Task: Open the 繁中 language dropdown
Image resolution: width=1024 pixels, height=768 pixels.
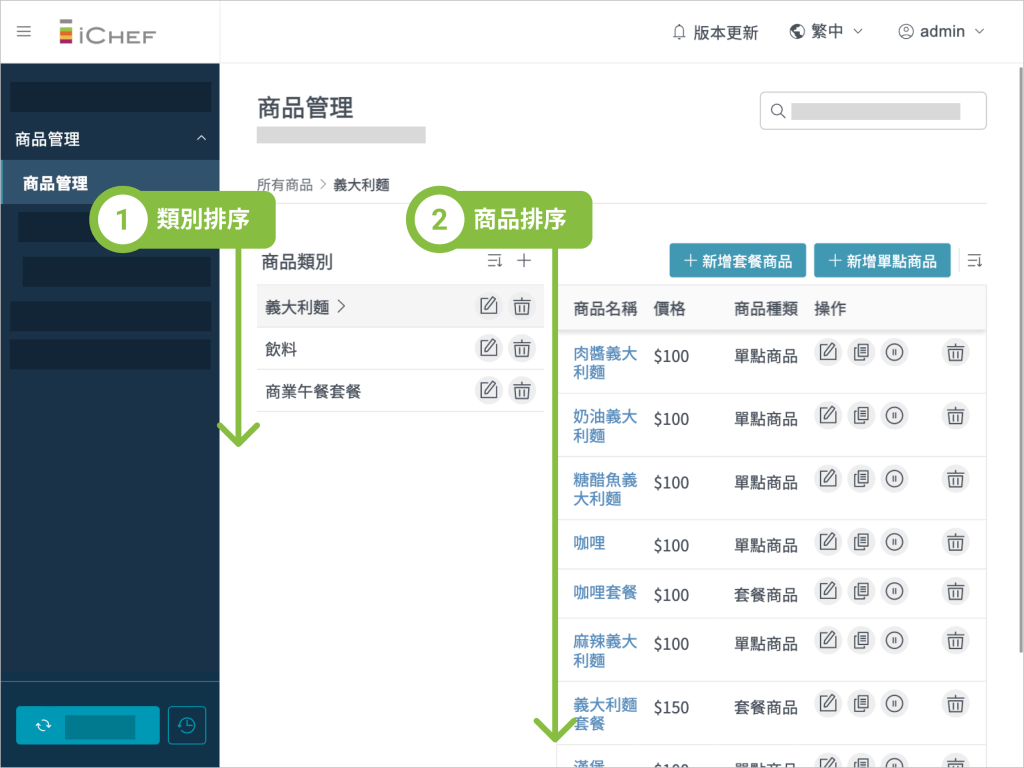Action: [826, 32]
